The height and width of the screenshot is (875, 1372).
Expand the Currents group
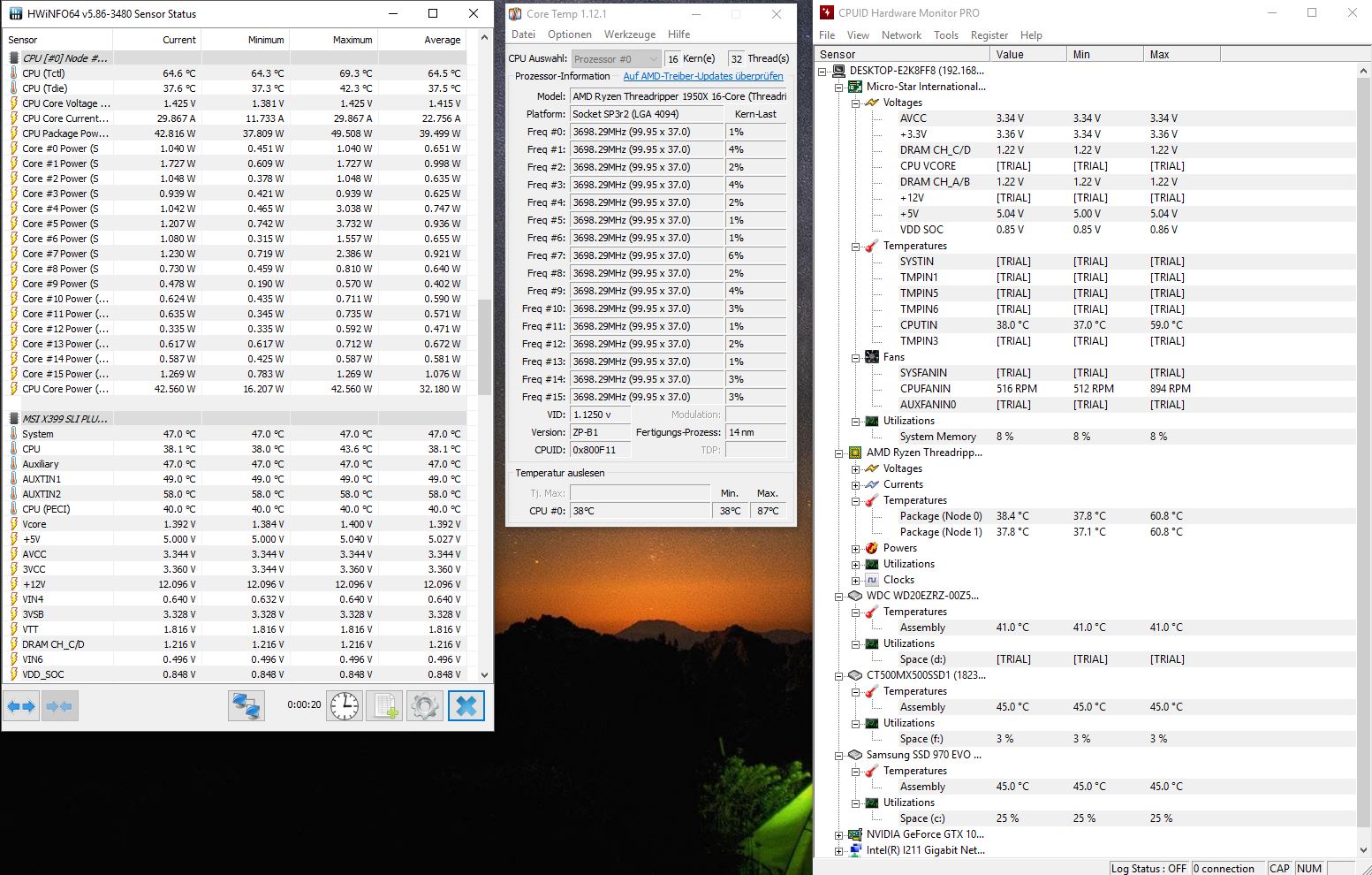click(856, 484)
